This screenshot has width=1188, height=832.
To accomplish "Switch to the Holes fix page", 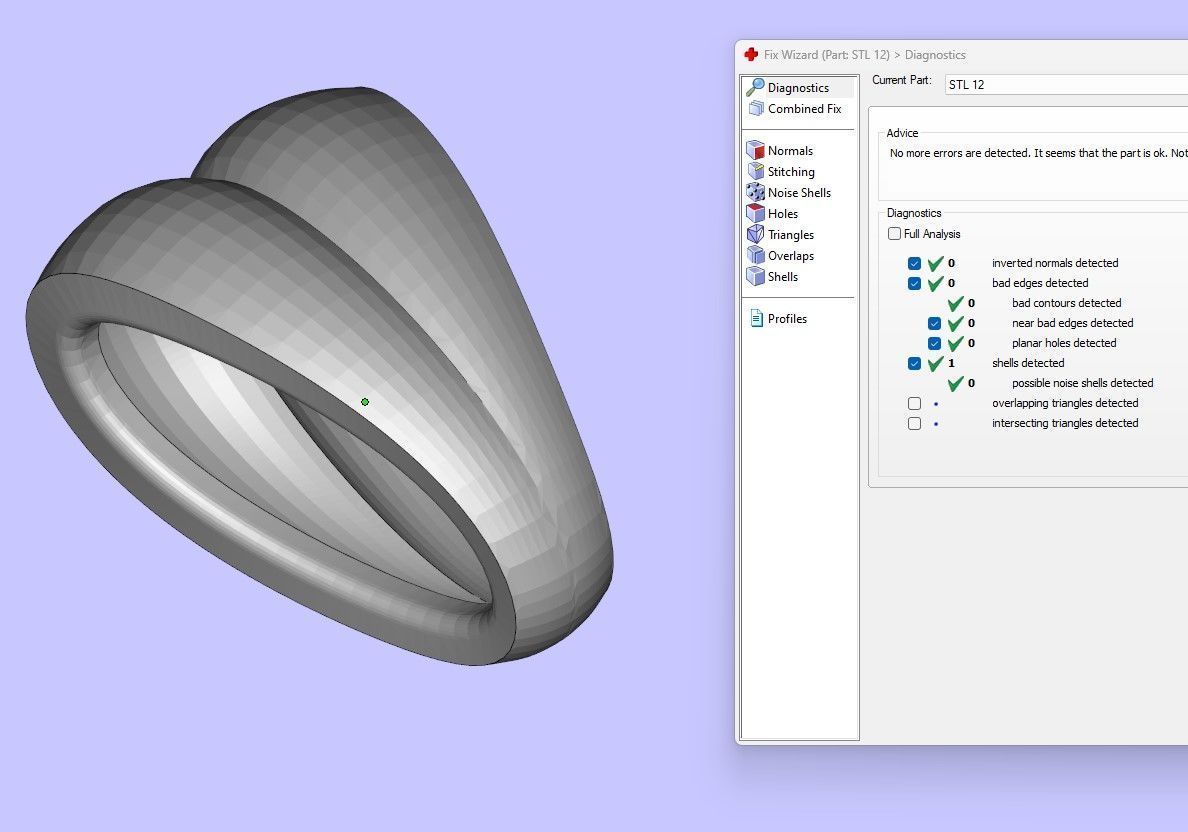I will coord(783,214).
